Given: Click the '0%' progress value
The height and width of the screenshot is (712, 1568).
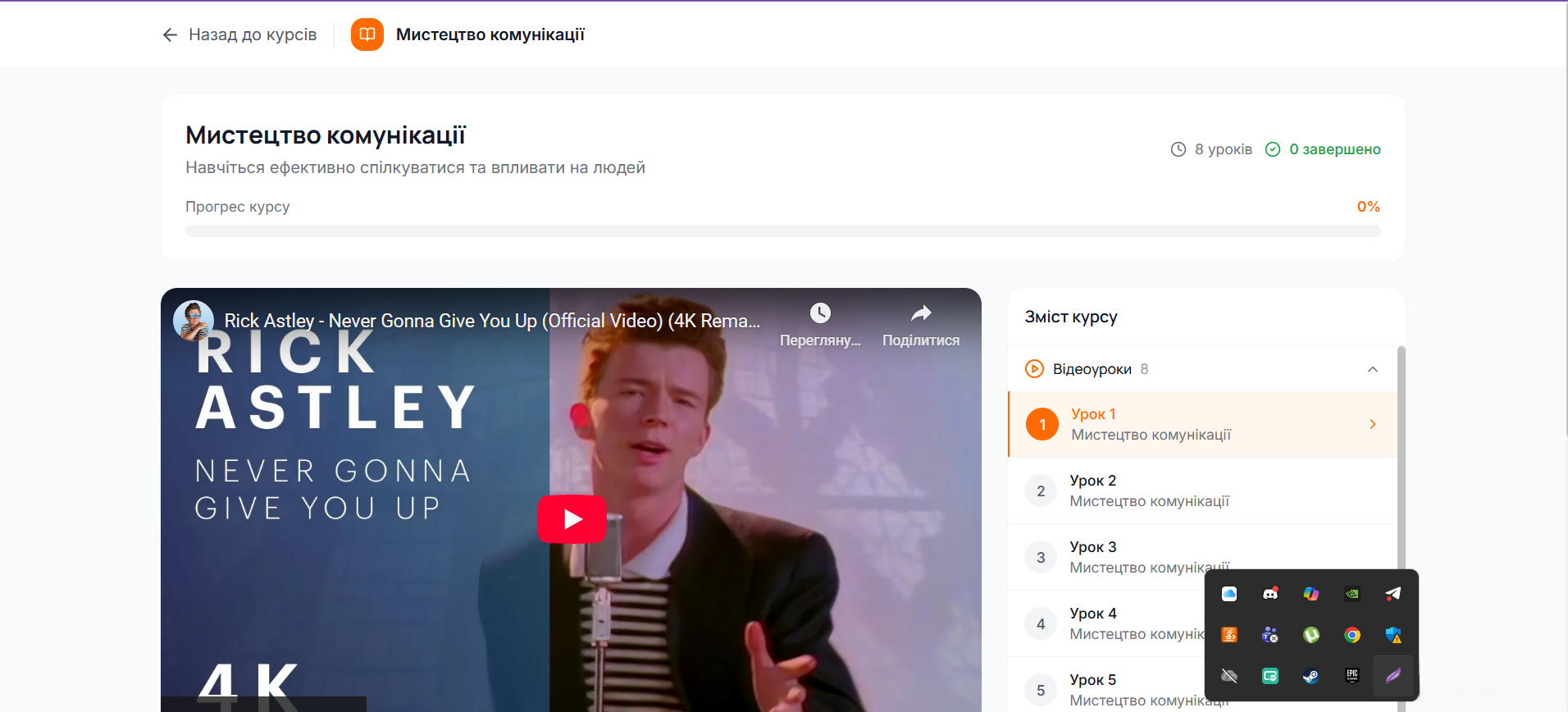Looking at the screenshot, I should (x=1369, y=207).
